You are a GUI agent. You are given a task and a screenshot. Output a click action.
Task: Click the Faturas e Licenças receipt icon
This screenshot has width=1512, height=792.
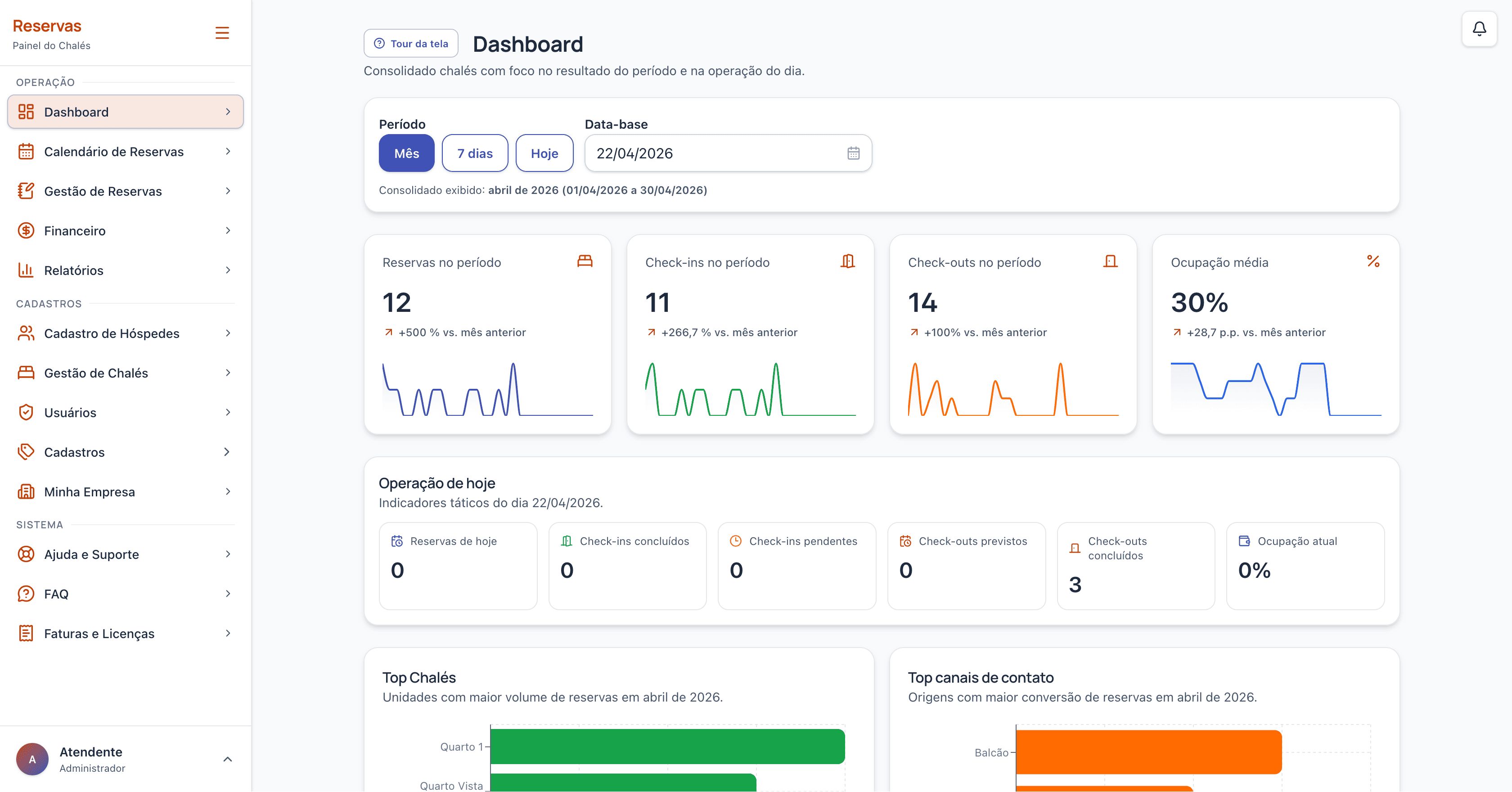pos(26,633)
